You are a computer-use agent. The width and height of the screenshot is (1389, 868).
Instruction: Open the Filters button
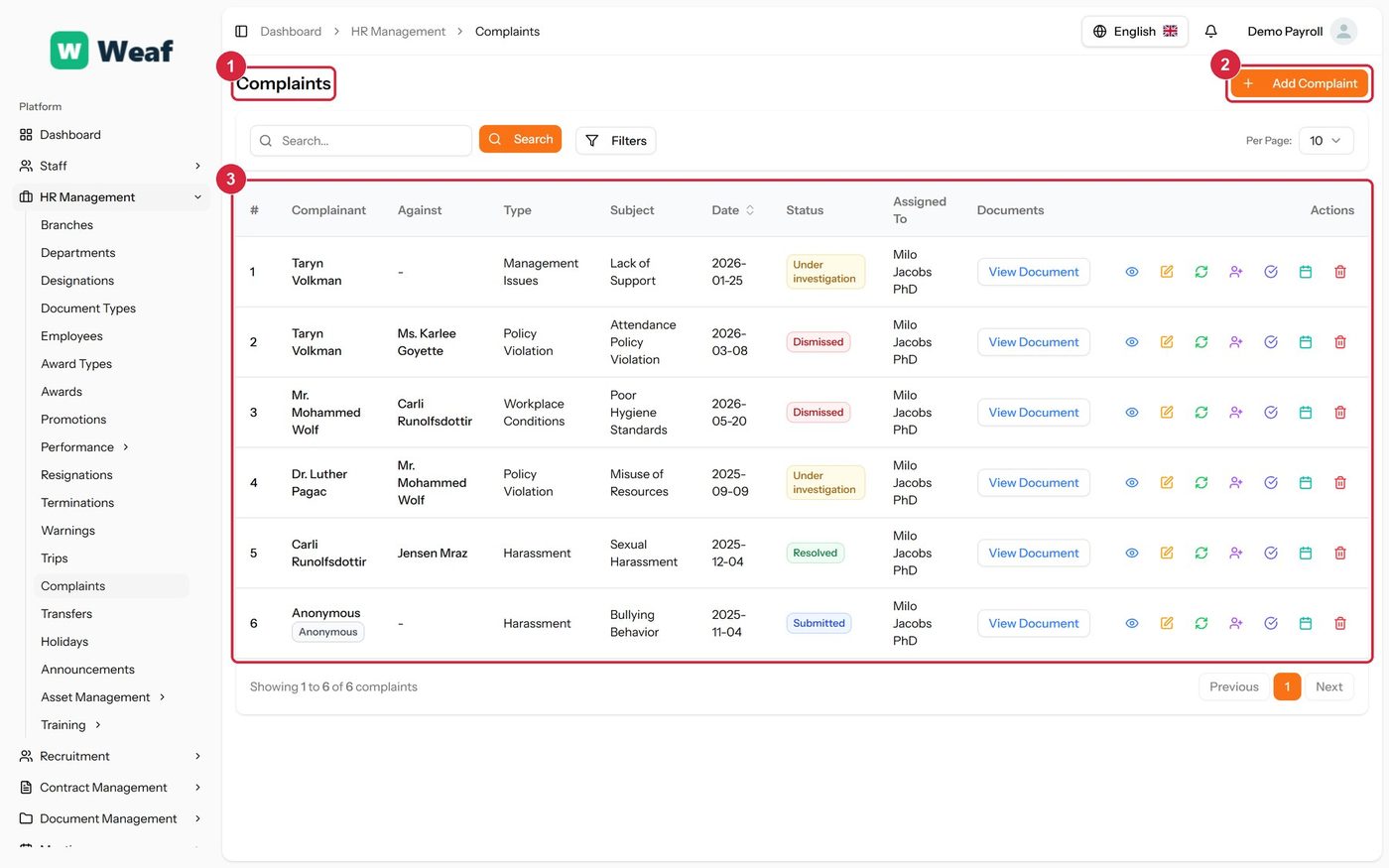615,141
